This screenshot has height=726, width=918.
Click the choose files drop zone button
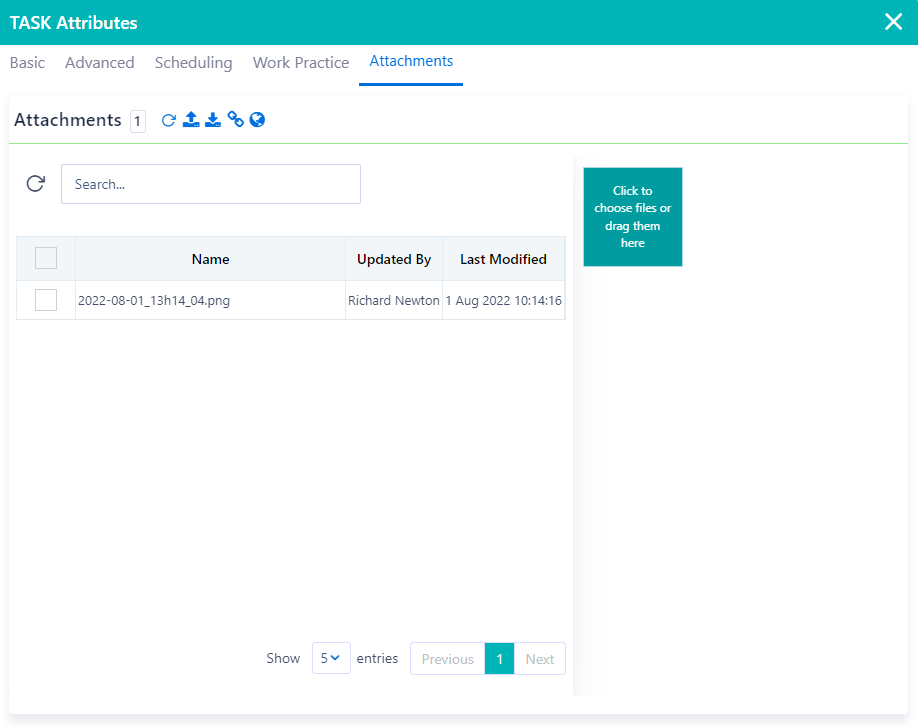pyautogui.click(x=632, y=217)
